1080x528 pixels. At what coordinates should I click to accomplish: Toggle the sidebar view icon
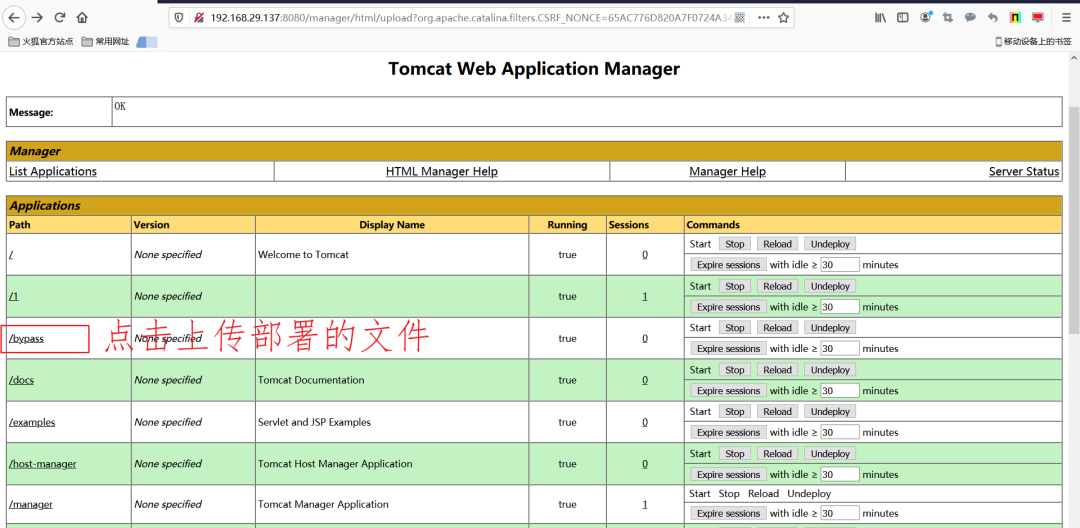[902, 18]
